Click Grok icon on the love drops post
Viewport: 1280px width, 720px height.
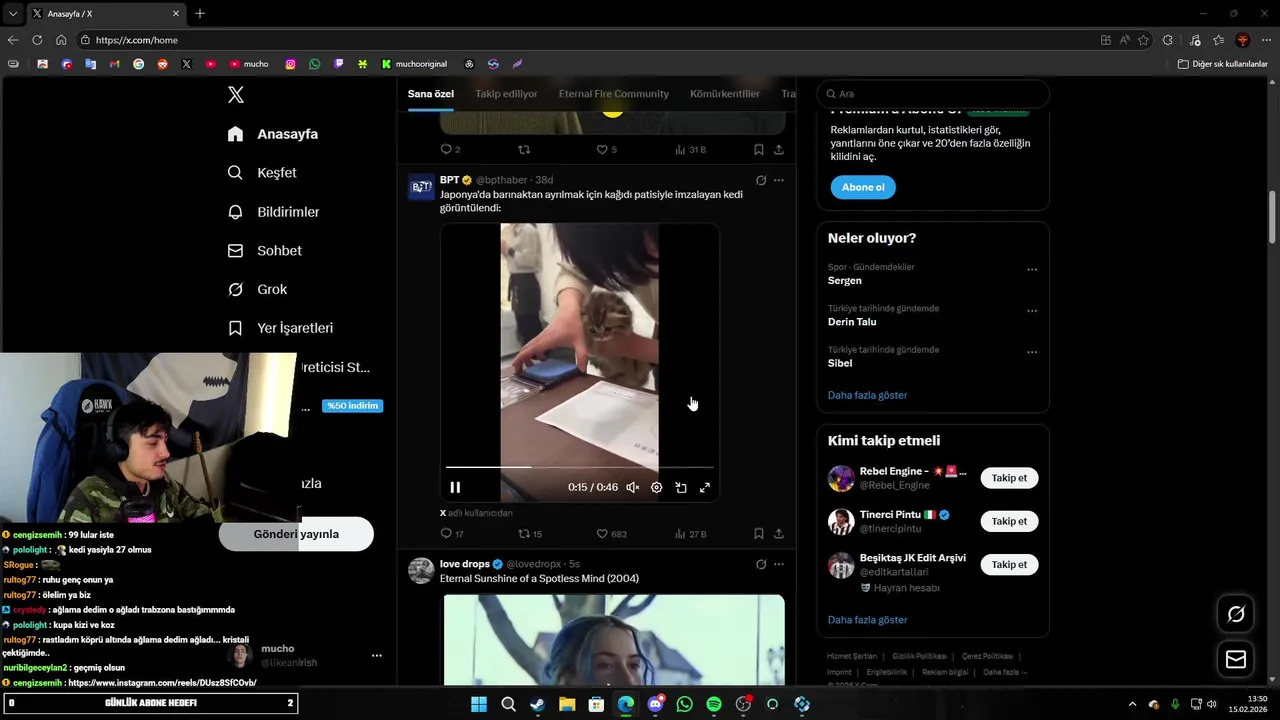click(x=761, y=565)
